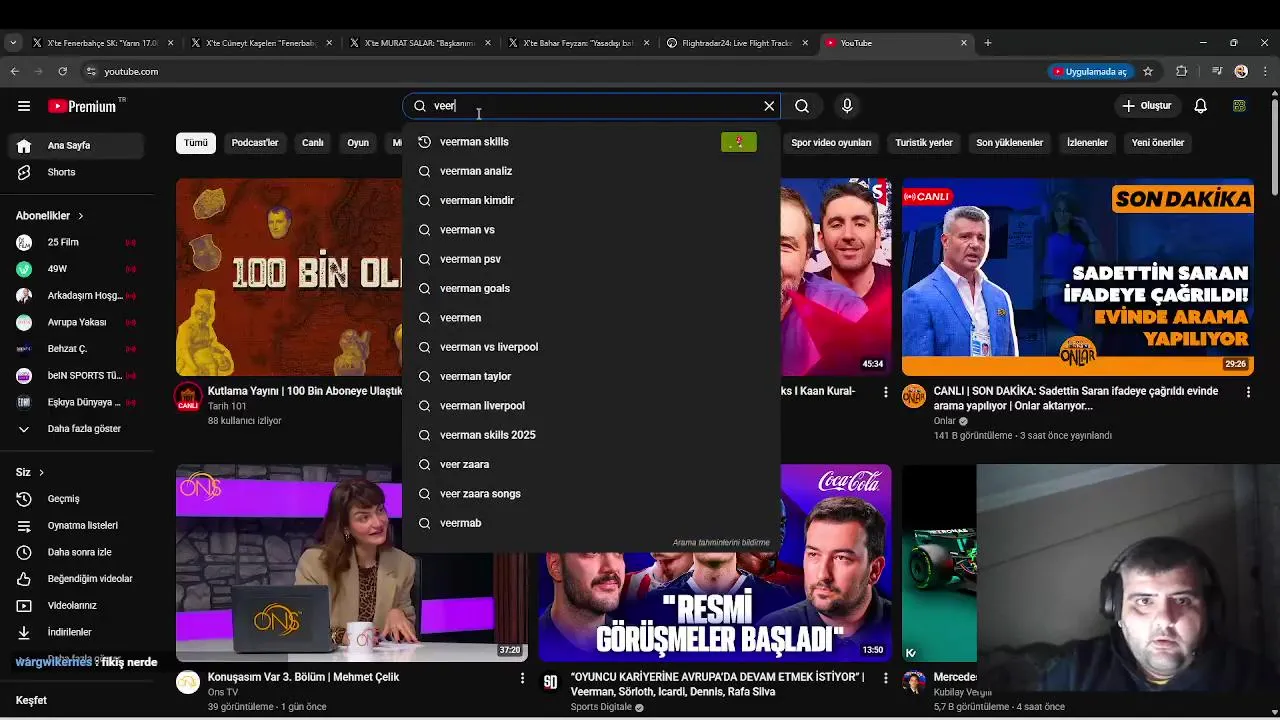Choose suggestion veerman analiz
Image resolution: width=1280 pixels, height=720 pixels.
click(x=590, y=171)
